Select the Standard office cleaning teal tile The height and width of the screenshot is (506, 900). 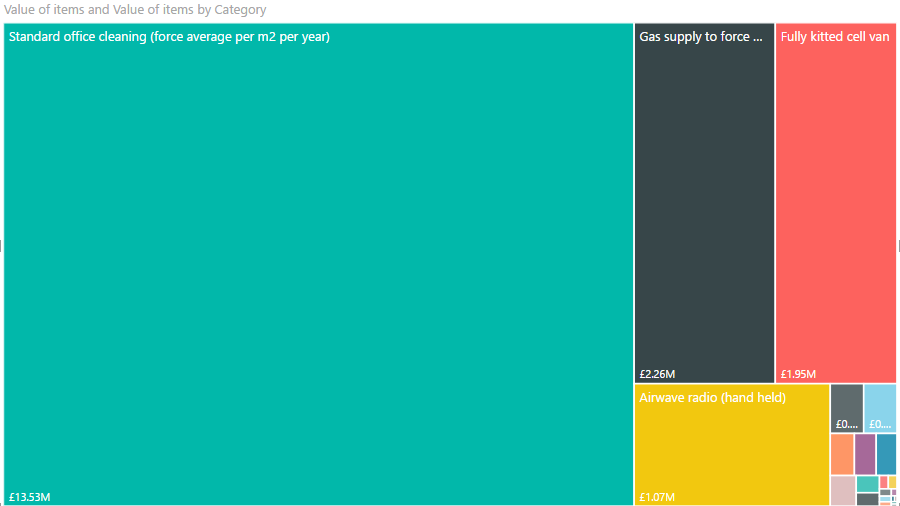[318, 264]
